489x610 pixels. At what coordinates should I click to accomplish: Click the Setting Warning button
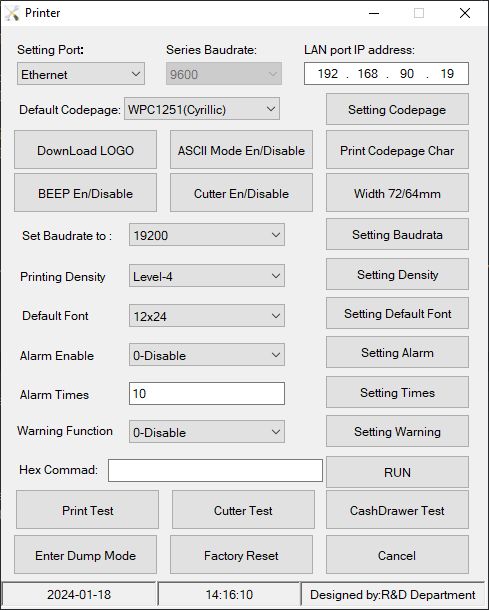coord(397,431)
